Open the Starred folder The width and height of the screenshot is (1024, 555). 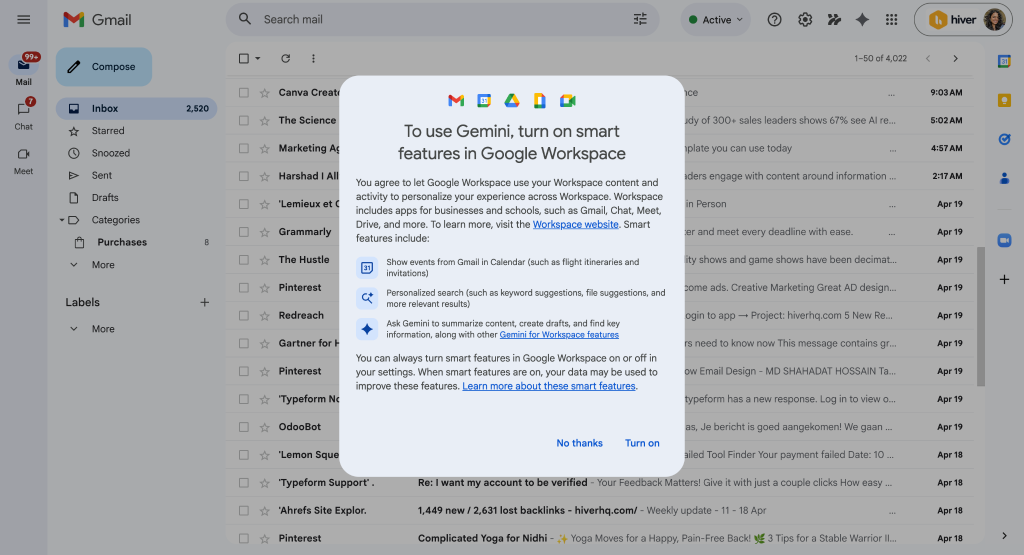[x=108, y=131]
